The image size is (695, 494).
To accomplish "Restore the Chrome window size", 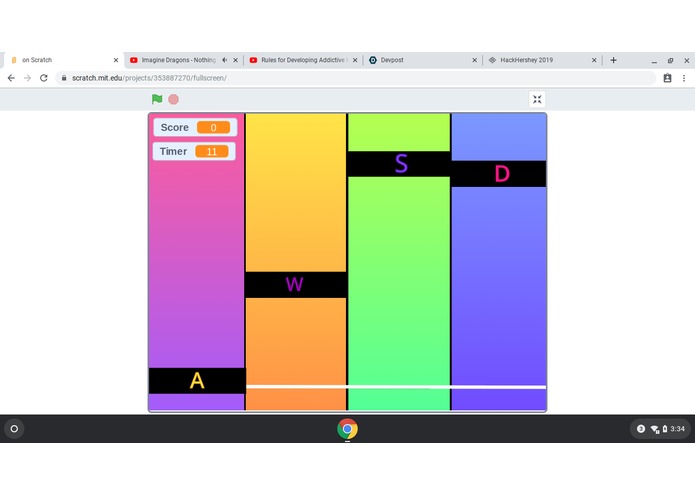I will click(x=670, y=61).
